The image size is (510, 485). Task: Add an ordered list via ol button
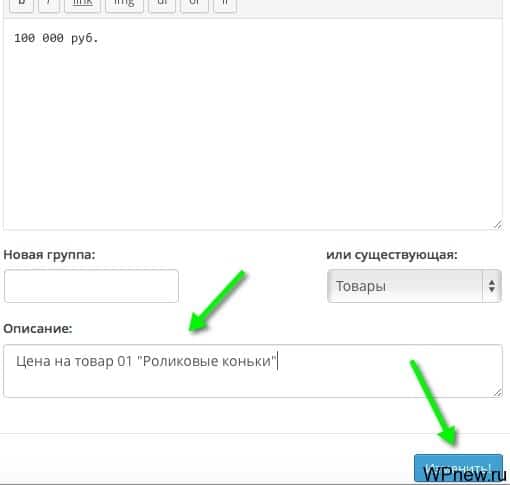pos(194,5)
